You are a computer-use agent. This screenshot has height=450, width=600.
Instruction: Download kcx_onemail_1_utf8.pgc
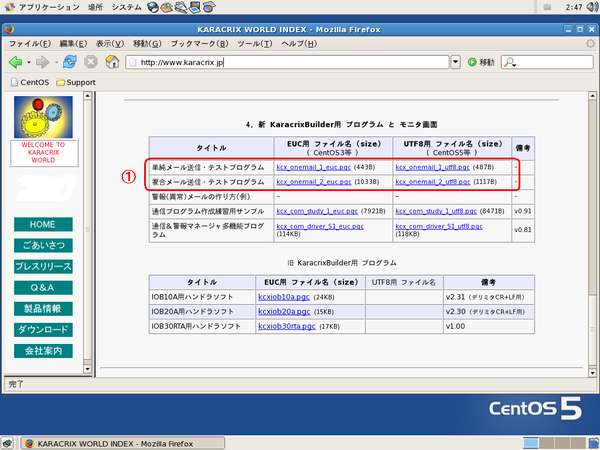pos(432,167)
